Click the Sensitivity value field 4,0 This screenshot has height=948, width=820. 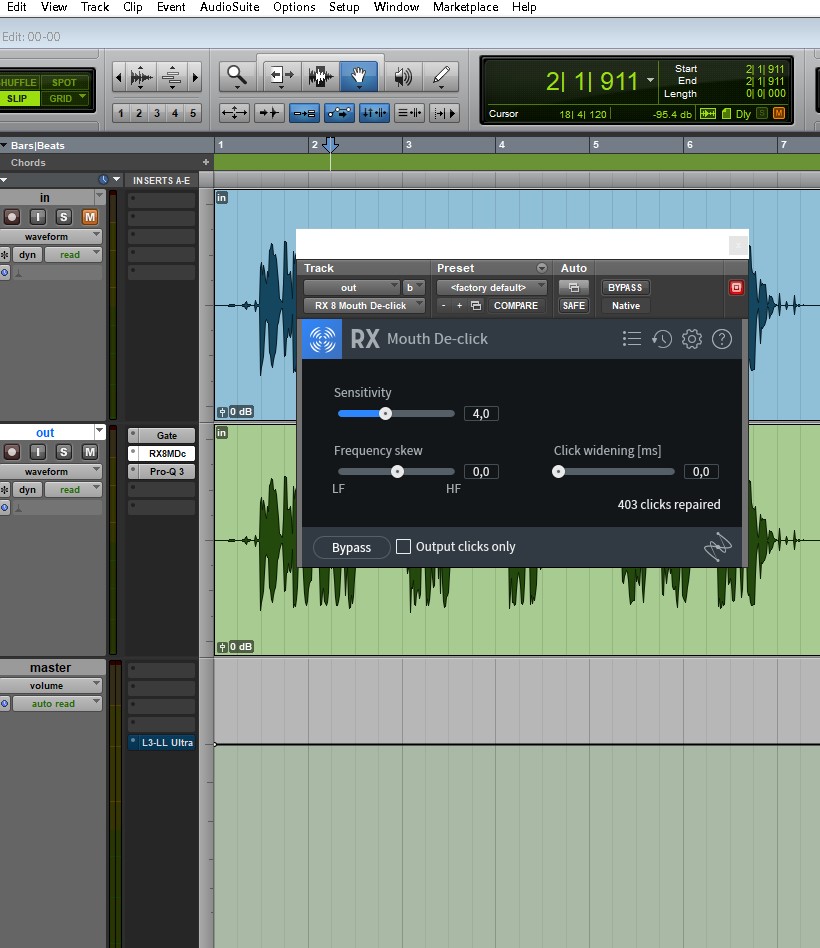481,414
